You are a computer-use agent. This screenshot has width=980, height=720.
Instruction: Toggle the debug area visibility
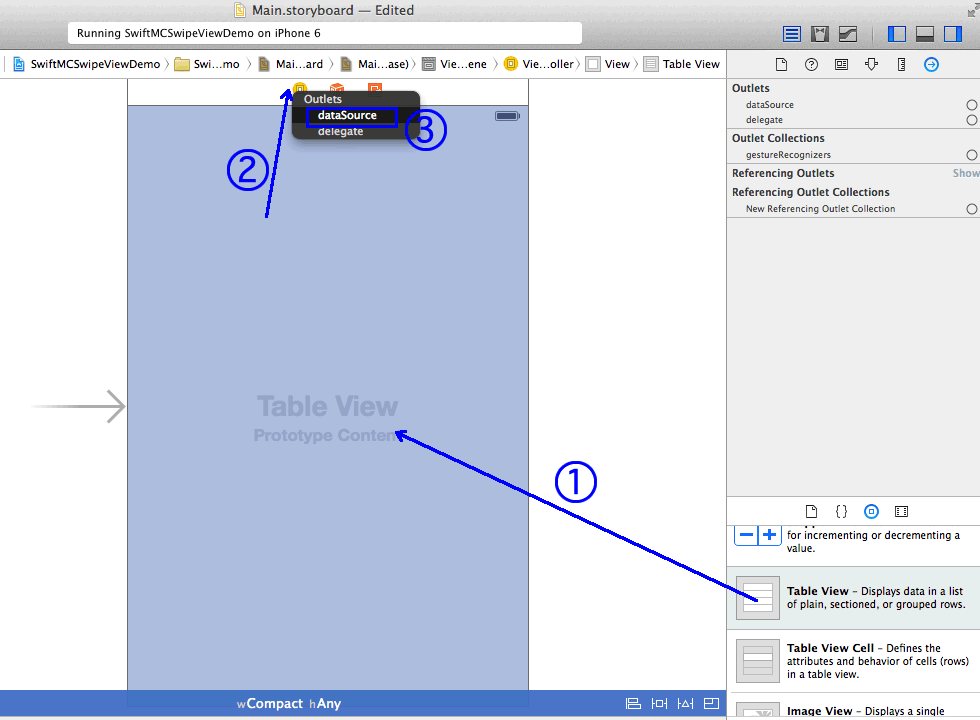(x=925, y=33)
